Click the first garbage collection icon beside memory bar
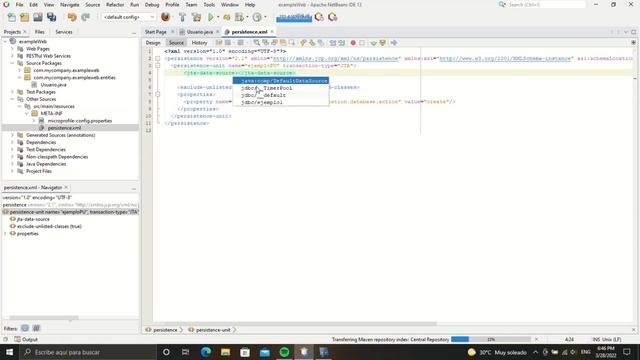Image resolution: width=640 pixels, height=360 pixels. coord(319,17)
